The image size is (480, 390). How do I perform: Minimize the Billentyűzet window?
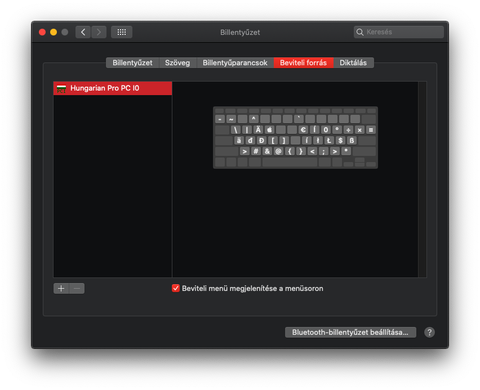[53, 32]
